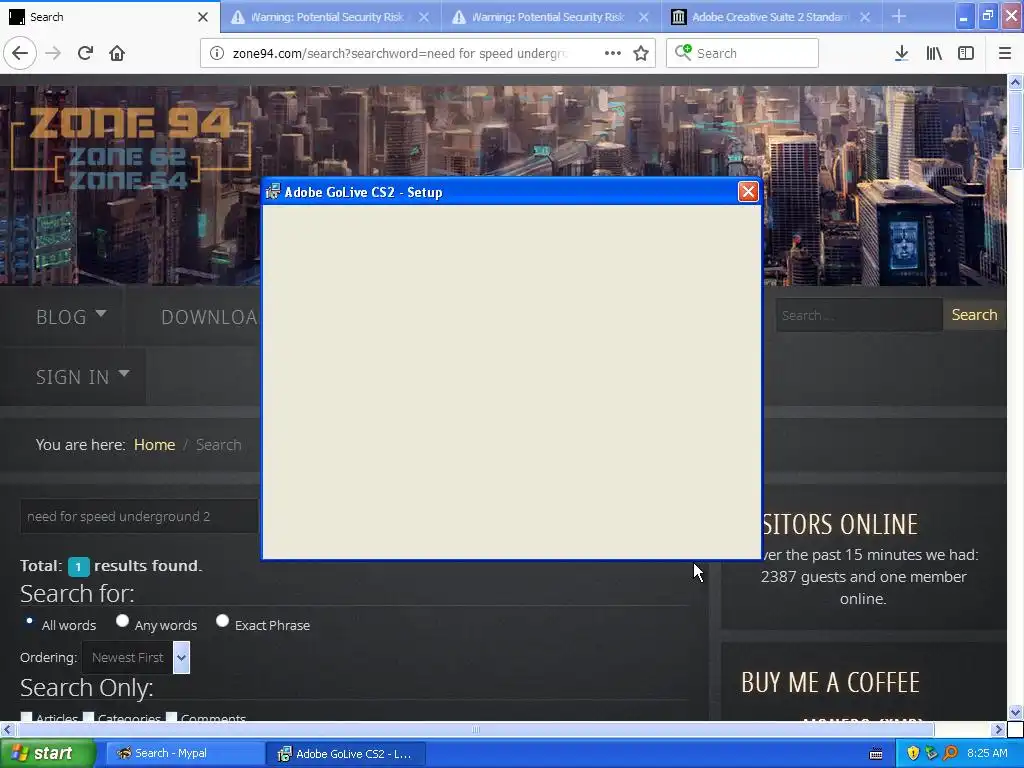Select the Any words radio button
Viewport: 1024px width, 768px height.
click(122, 621)
